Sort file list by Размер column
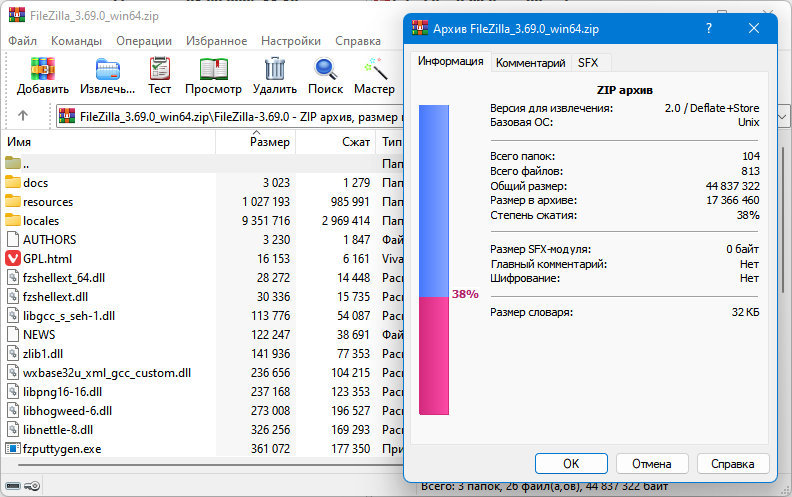Viewport: 792px width, 497px height. pyautogui.click(x=256, y=142)
